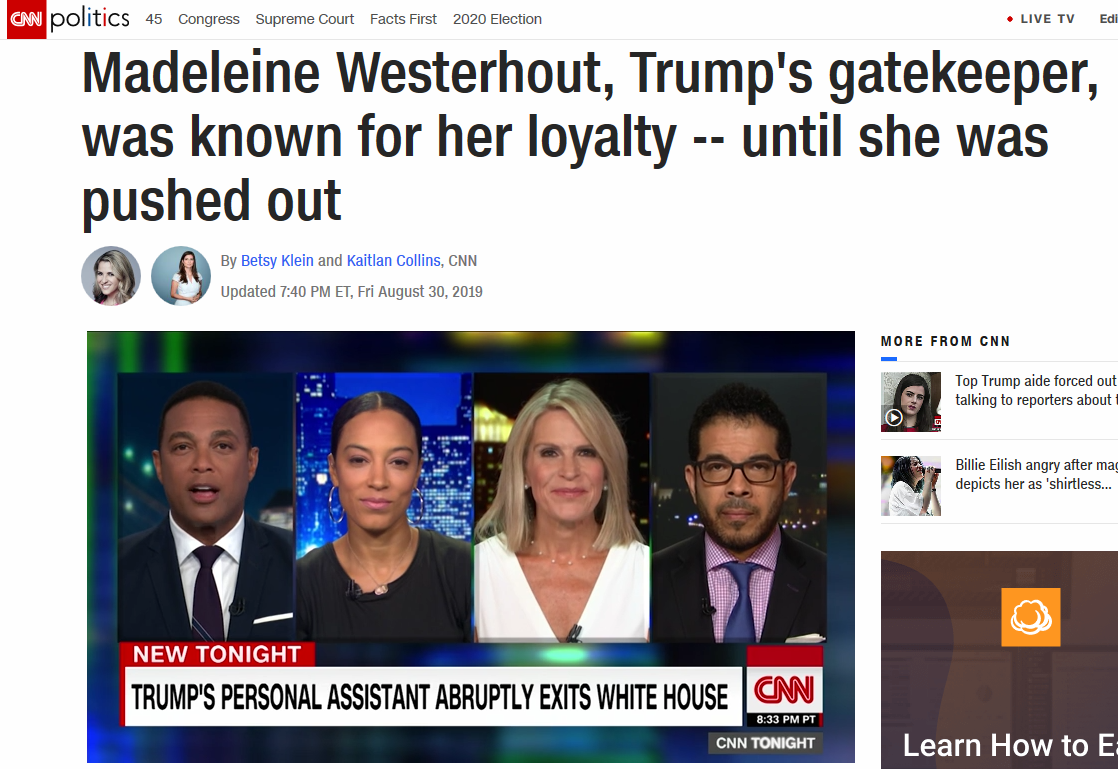The image size is (1118, 769).
Task: Click the Billie Eilish story thumbnail
Action: (911, 486)
